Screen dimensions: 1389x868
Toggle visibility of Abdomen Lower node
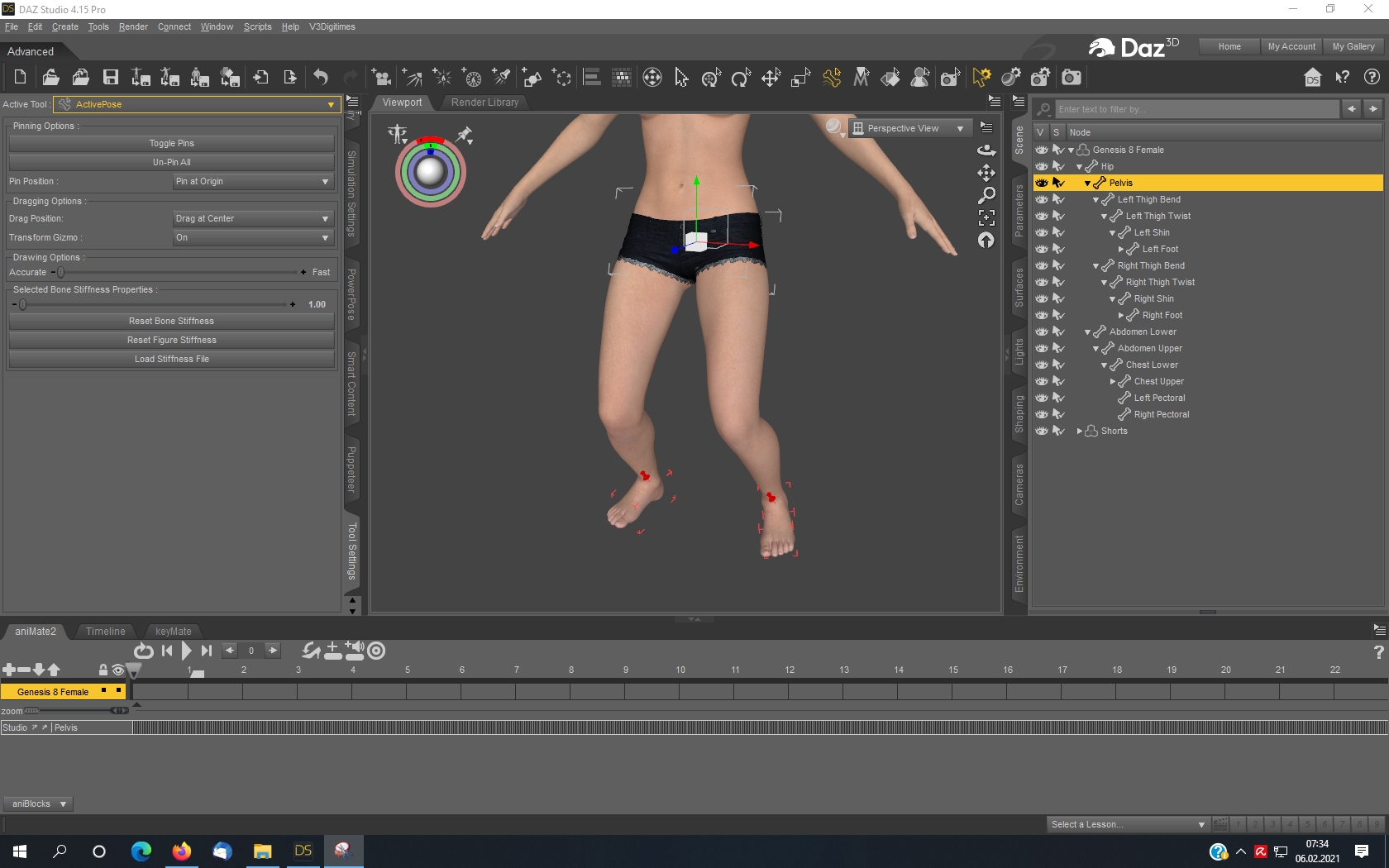click(1042, 331)
